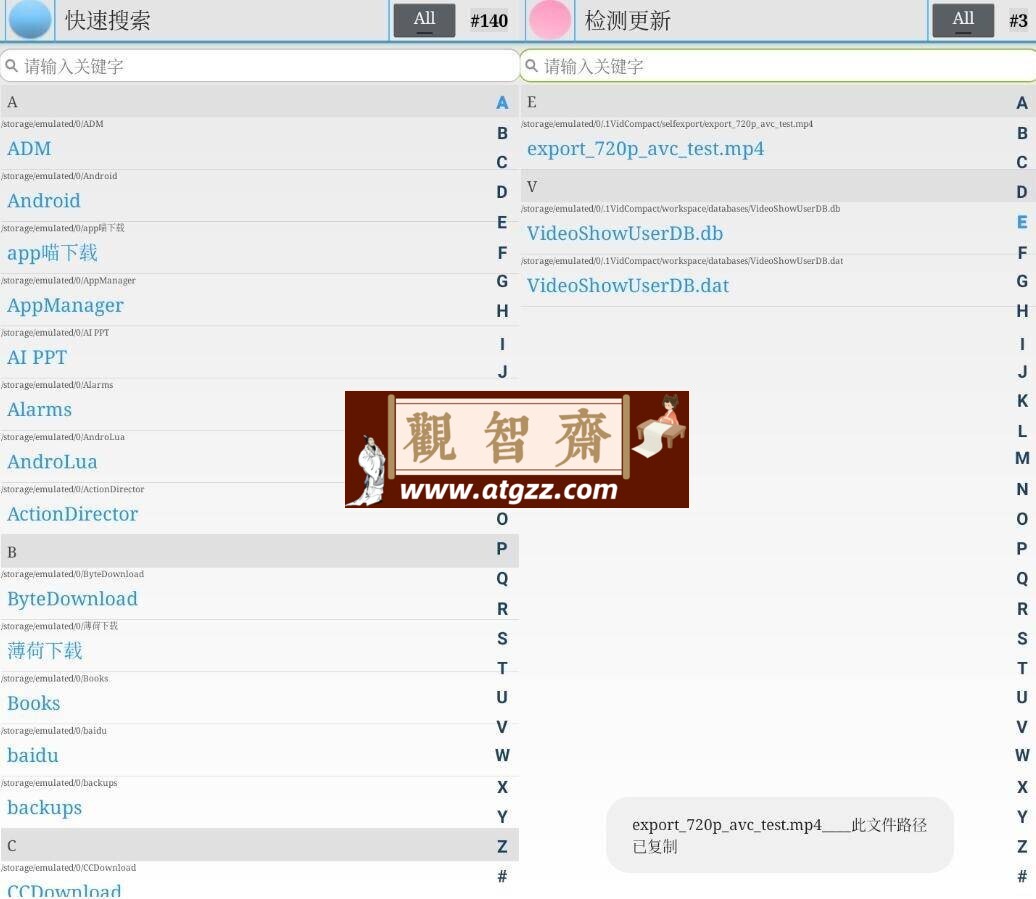This screenshot has width=1036, height=899.
Task: Click the #140 count label
Action: [x=489, y=20]
